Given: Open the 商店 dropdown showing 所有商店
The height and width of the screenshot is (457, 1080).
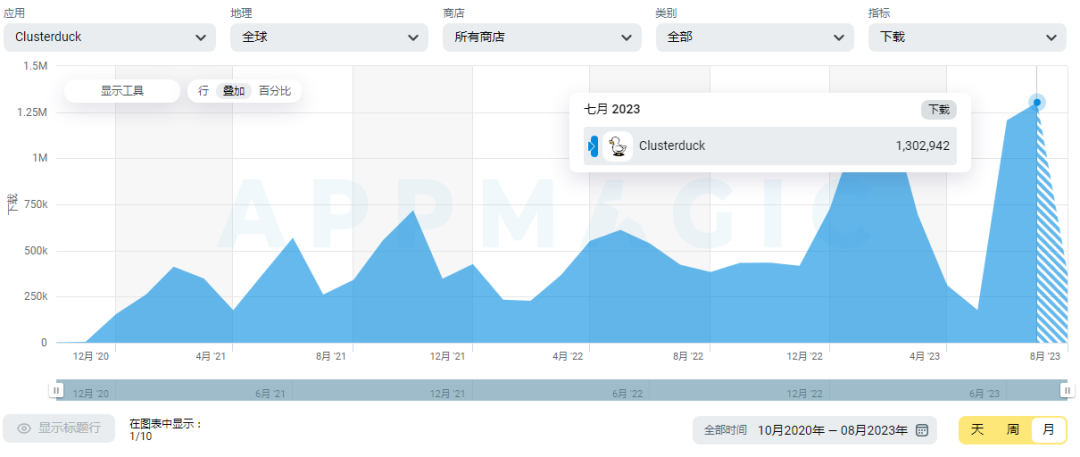Looking at the screenshot, I should click(x=542, y=37).
